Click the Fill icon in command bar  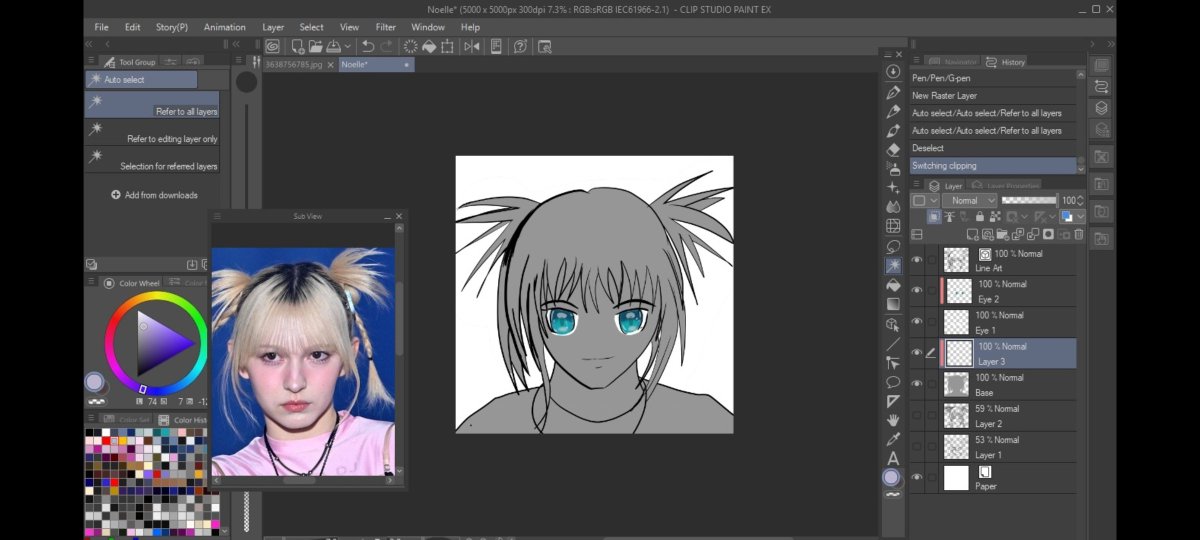click(x=429, y=46)
